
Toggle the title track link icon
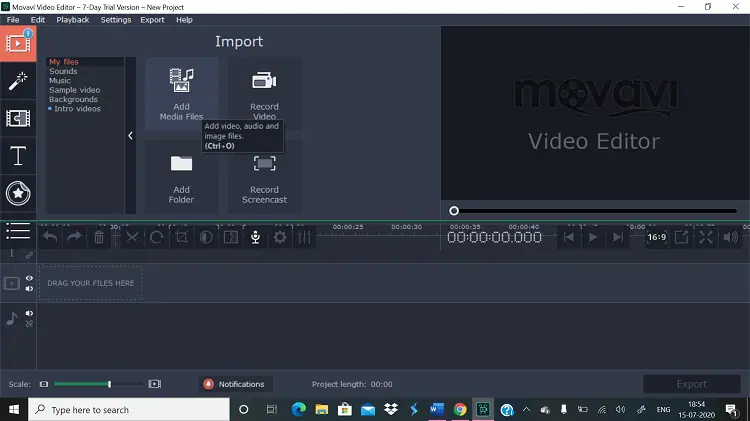tap(29, 255)
